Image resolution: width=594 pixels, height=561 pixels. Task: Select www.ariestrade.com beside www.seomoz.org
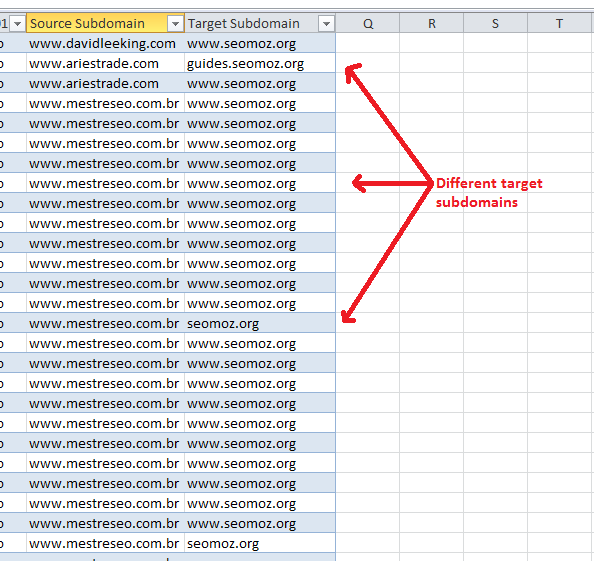[105, 83]
